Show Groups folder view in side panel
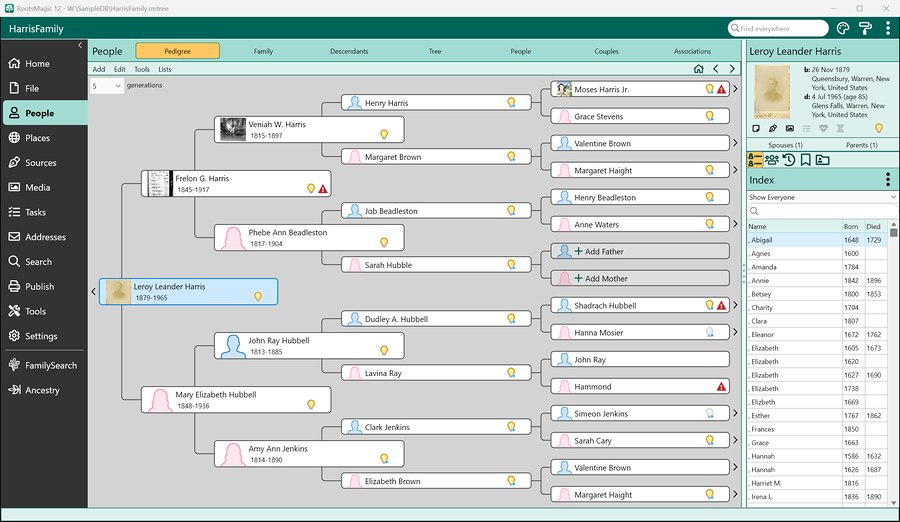This screenshot has width=900, height=522. pos(823,160)
